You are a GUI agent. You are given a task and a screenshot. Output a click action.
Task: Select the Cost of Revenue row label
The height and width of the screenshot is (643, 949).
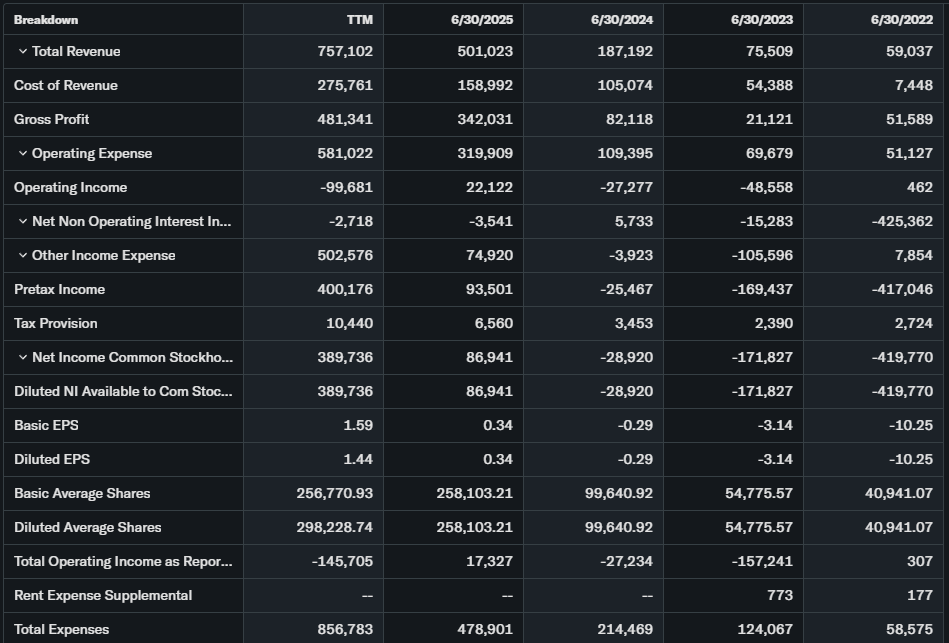point(66,85)
